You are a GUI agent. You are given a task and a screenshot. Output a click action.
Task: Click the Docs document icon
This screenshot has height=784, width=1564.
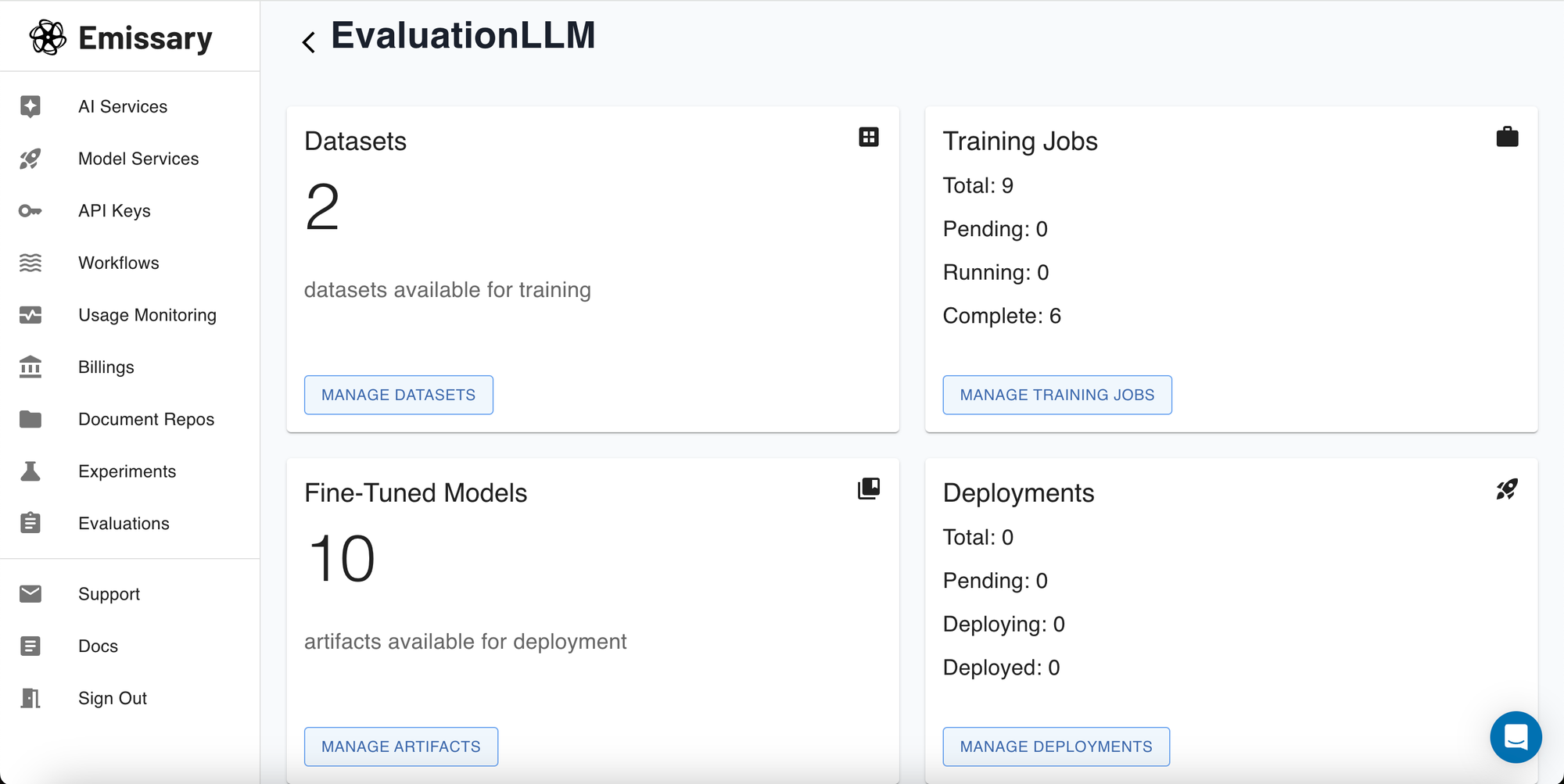(x=30, y=646)
